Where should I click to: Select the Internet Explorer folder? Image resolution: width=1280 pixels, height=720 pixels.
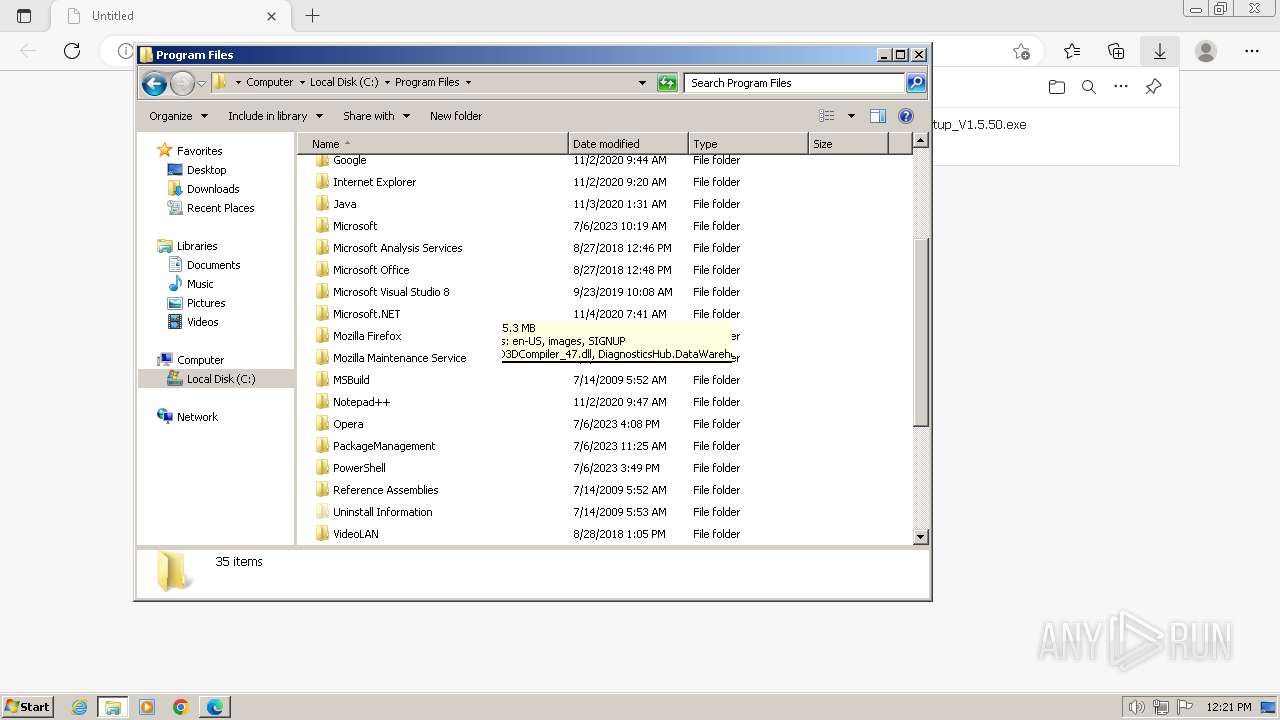(x=374, y=182)
